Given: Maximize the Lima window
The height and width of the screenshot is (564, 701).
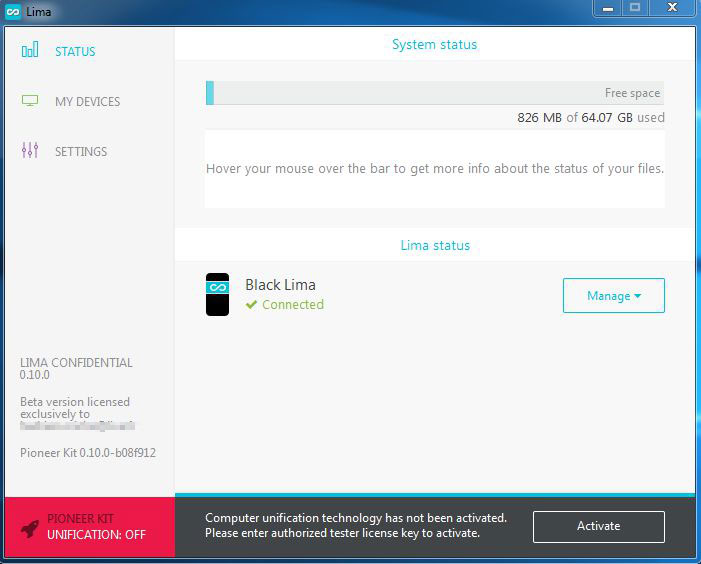Looking at the screenshot, I should [634, 8].
